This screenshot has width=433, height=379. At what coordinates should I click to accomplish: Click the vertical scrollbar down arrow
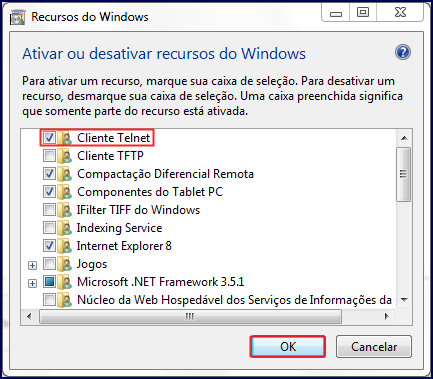pyautogui.click(x=404, y=300)
